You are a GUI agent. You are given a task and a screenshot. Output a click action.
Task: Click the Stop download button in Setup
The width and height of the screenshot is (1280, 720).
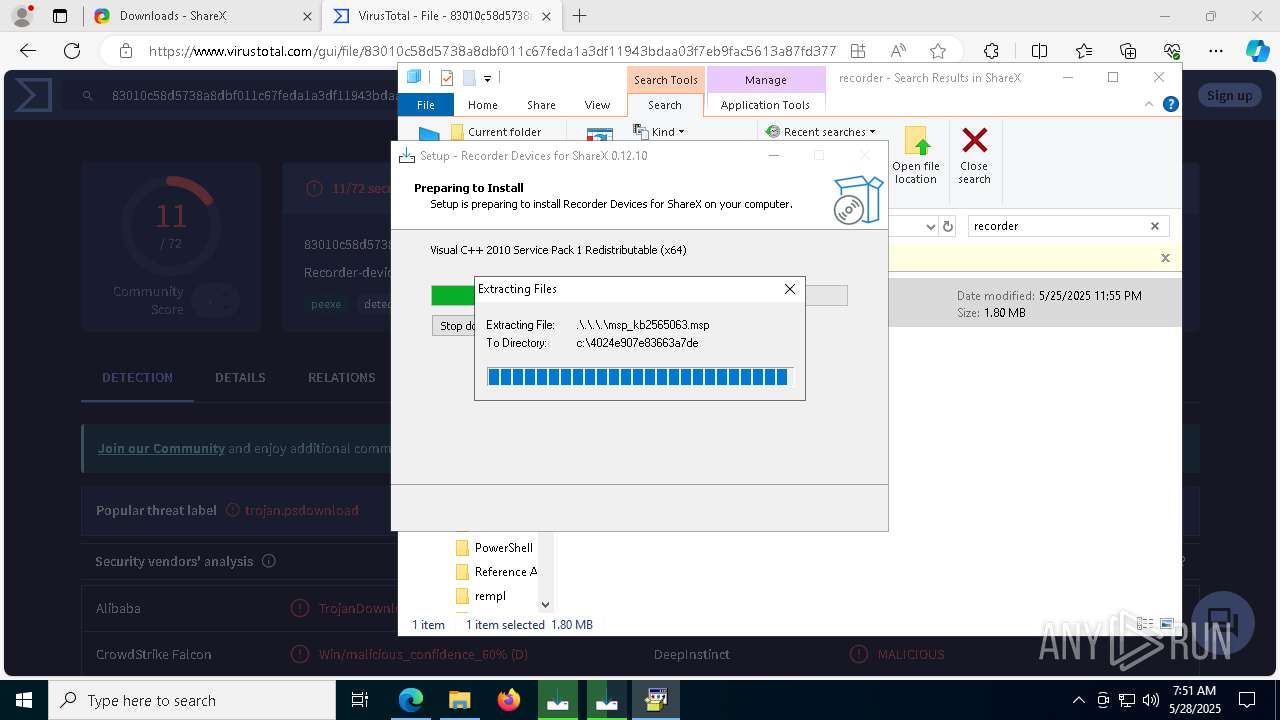click(453, 326)
